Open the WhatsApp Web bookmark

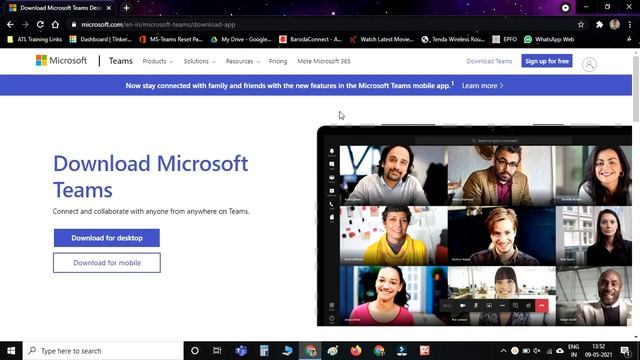pyautogui.click(x=549, y=39)
